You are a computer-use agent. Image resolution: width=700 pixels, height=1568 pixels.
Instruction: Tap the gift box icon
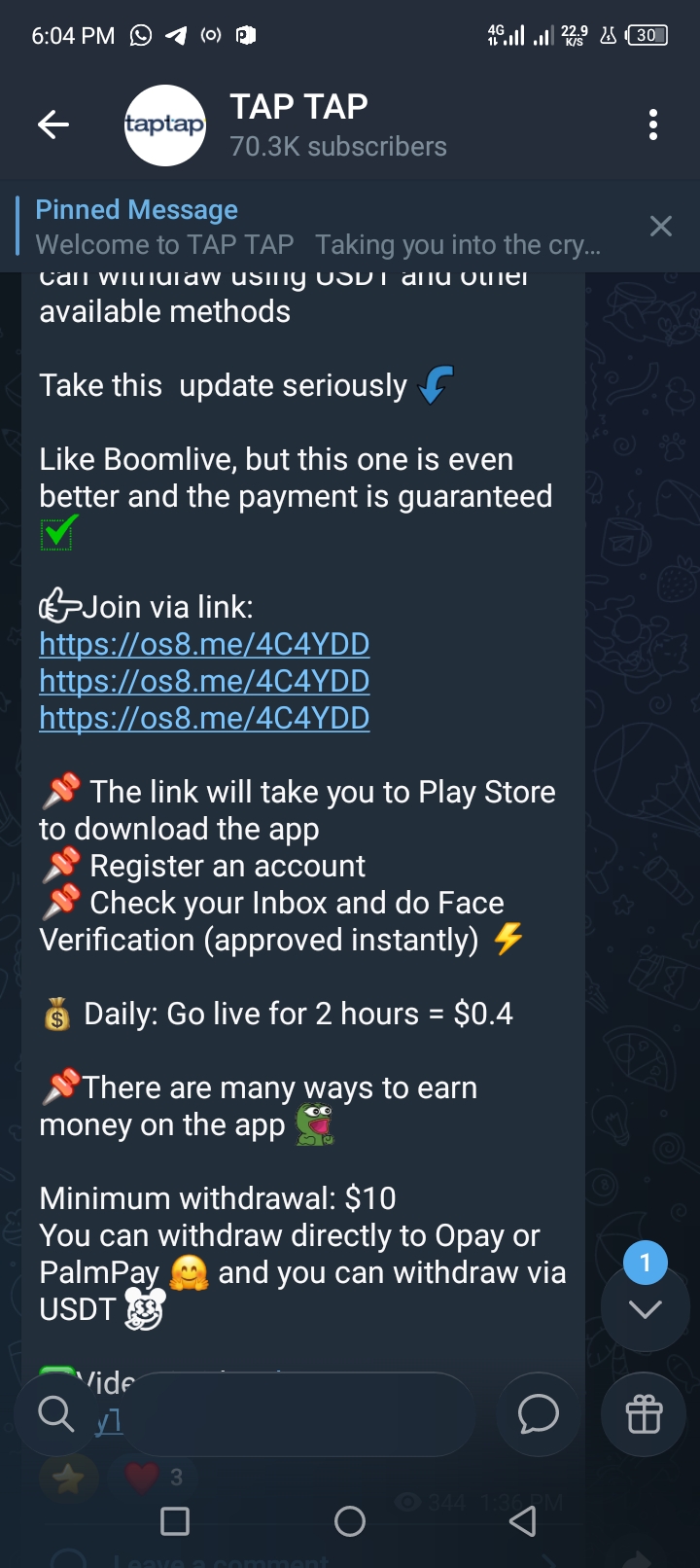pos(644,1414)
